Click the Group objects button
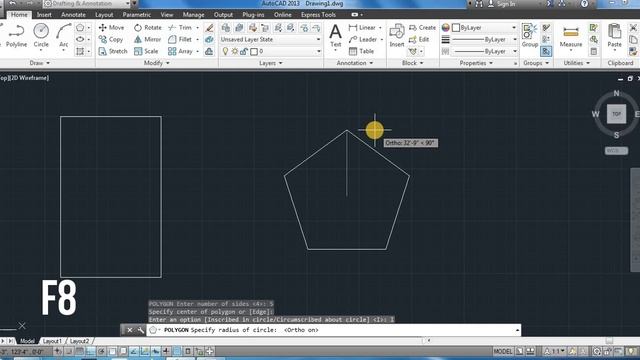This screenshot has width=640, height=360. [530, 35]
